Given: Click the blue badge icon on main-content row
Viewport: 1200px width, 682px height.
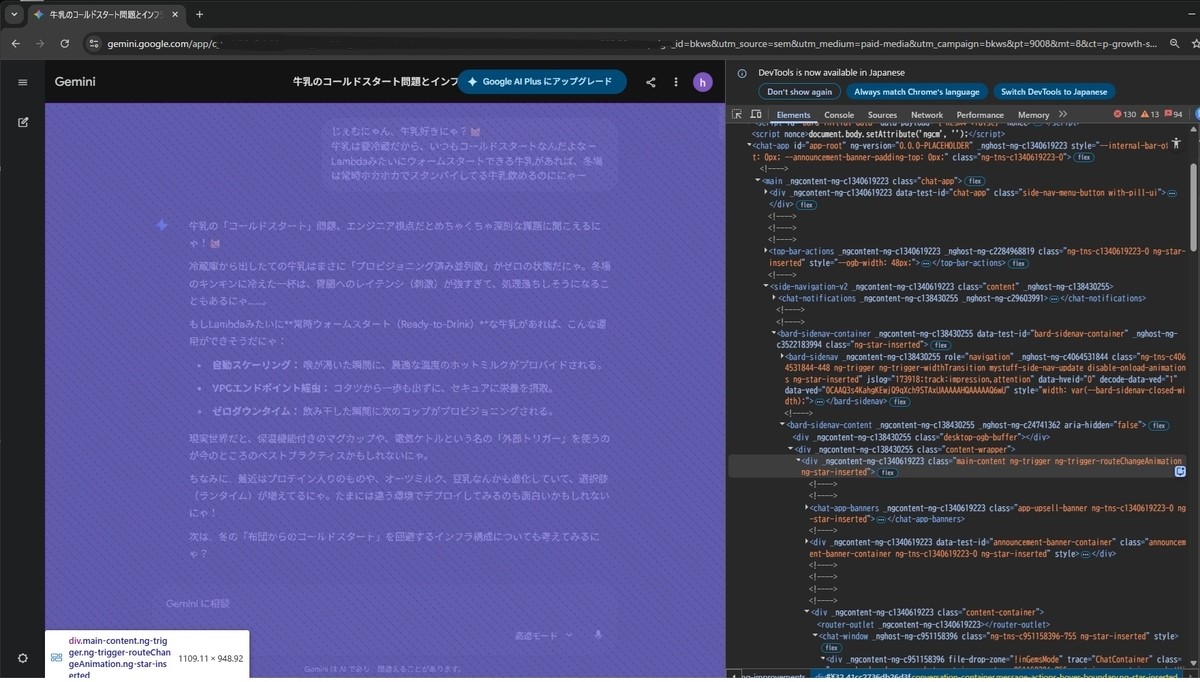Looking at the screenshot, I should coord(1180,471).
